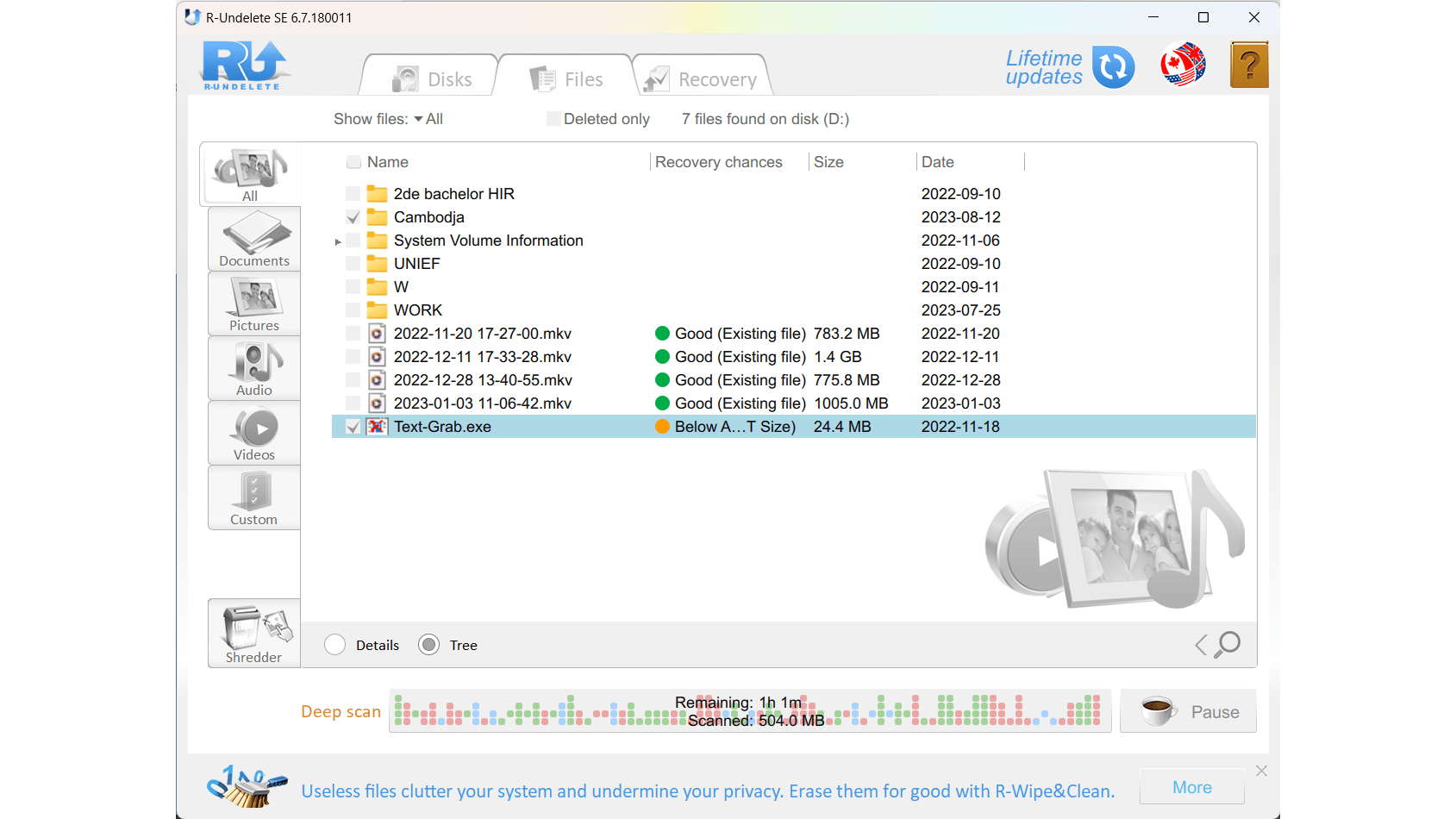Viewport: 1456px width, 819px height.
Task: Check the UNIEF folder checkbox
Action: coord(353,264)
